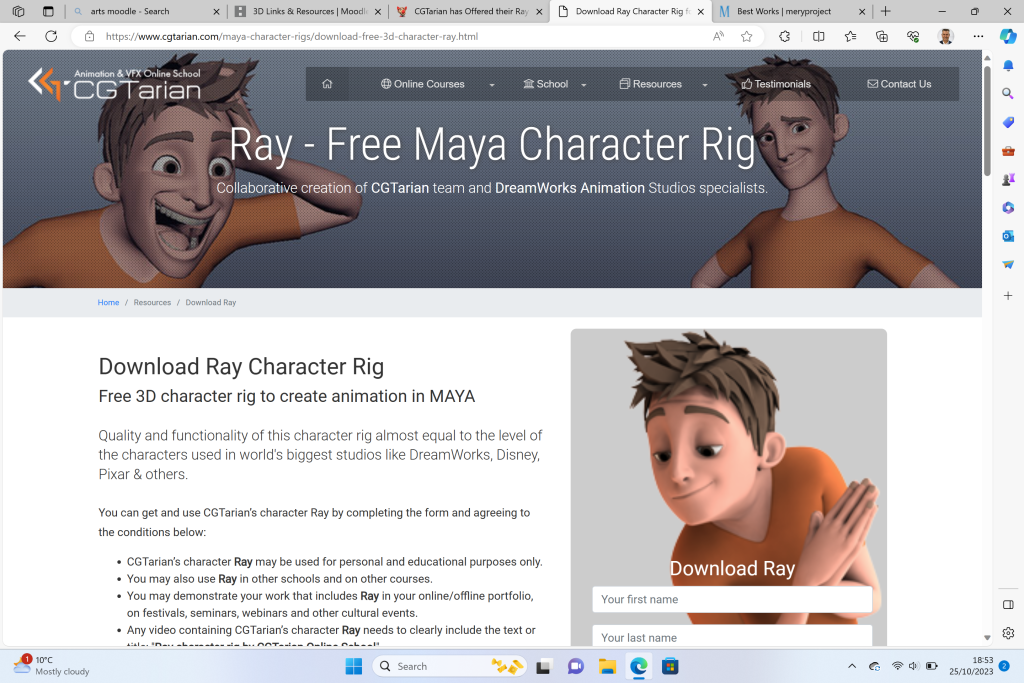Viewport: 1024px width, 683px height.
Task: Open sidebar Games chess icon
Action: pyautogui.click(x=1008, y=179)
